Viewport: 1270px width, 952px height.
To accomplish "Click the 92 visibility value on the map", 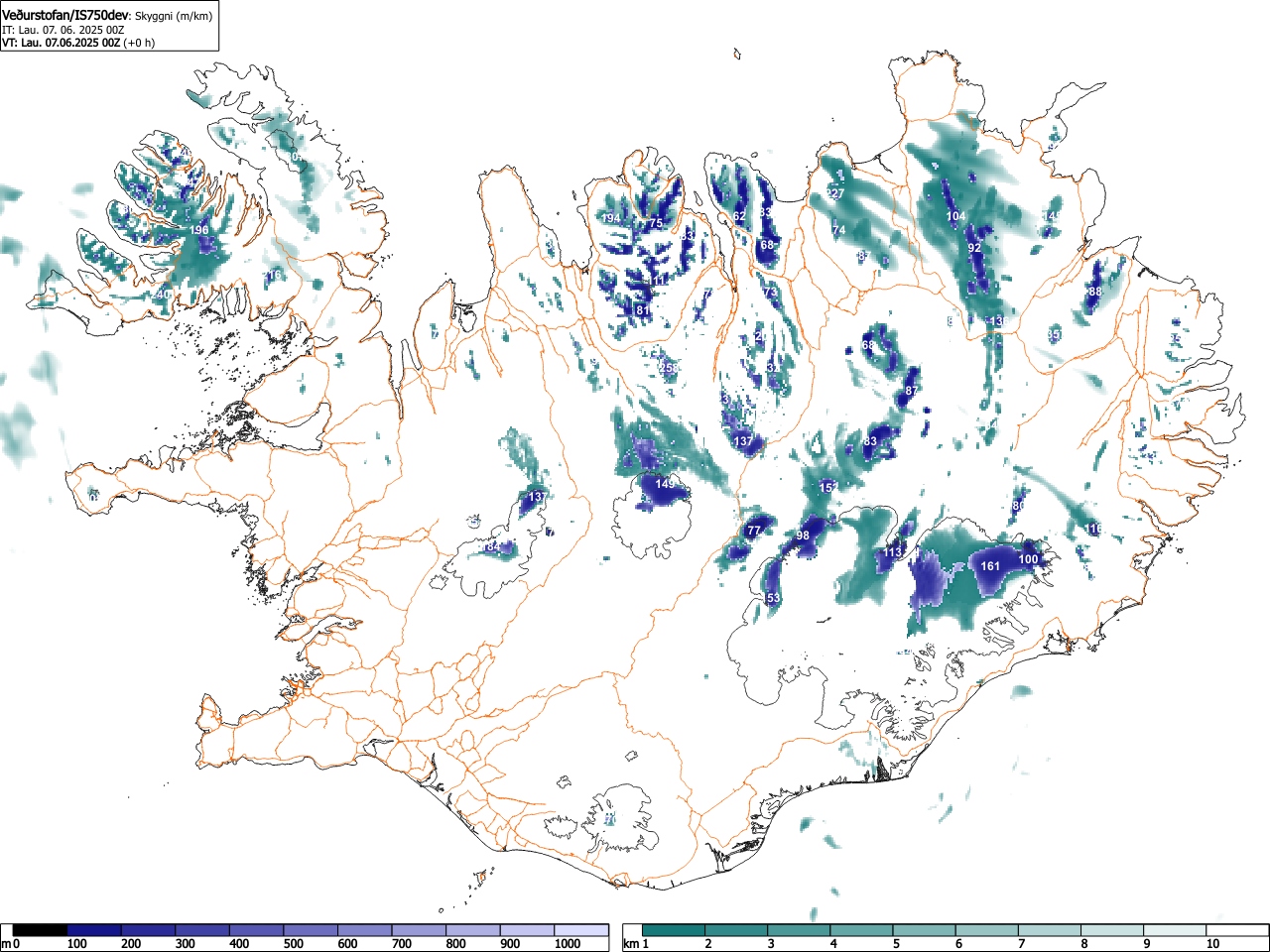I will [974, 248].
